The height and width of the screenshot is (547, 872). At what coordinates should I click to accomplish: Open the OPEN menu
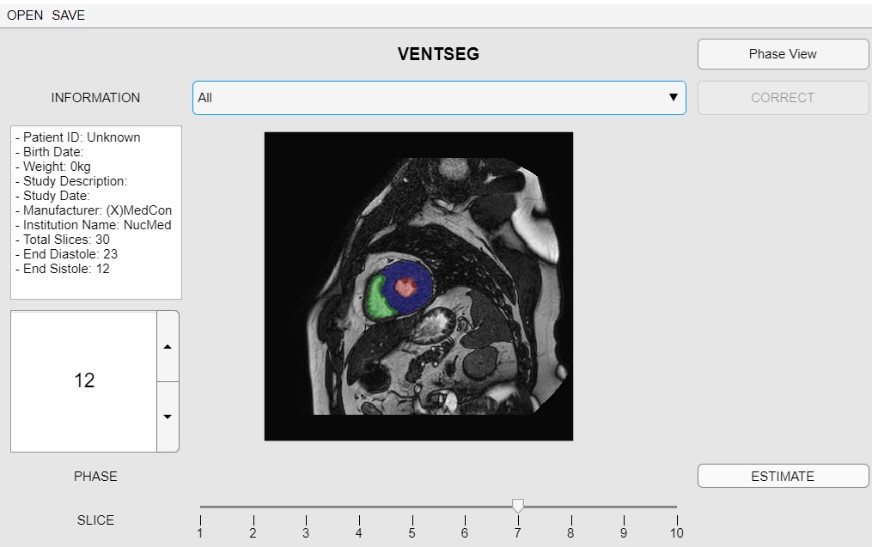(24, 16)
